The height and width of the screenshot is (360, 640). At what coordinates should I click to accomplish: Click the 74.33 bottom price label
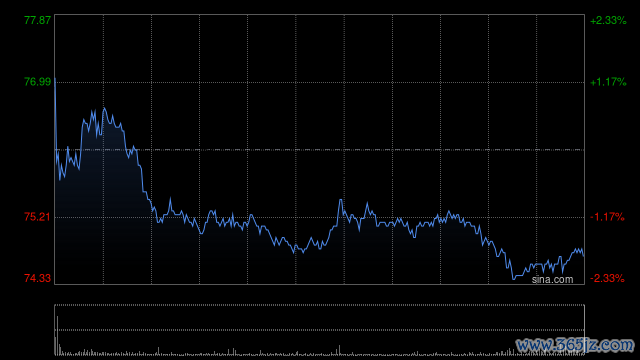38,278
